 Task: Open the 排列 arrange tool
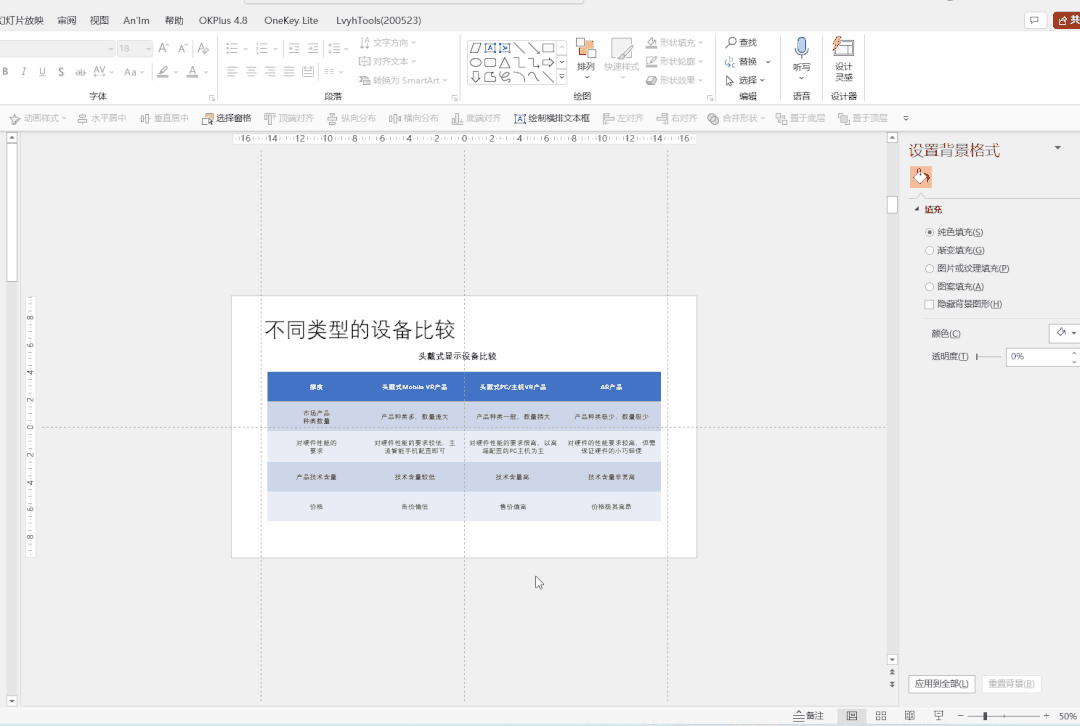coord(585,56)
